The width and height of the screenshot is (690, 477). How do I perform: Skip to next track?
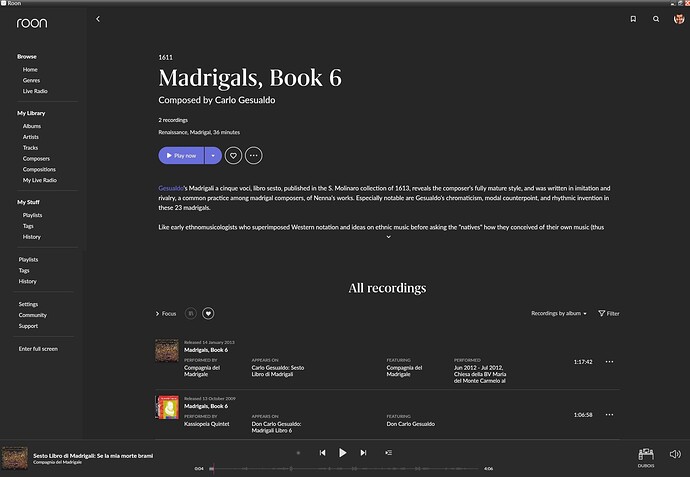[363, 452]
